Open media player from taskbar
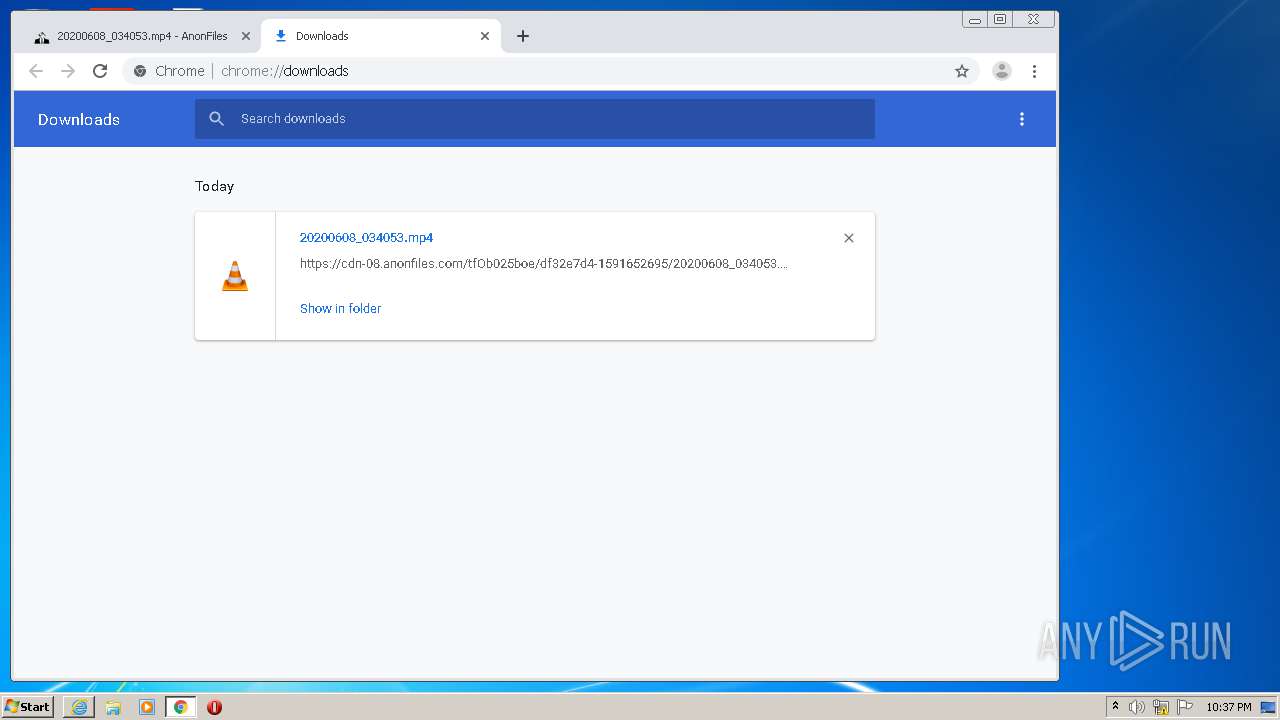 pyautogui.click(x=147, y=707)
